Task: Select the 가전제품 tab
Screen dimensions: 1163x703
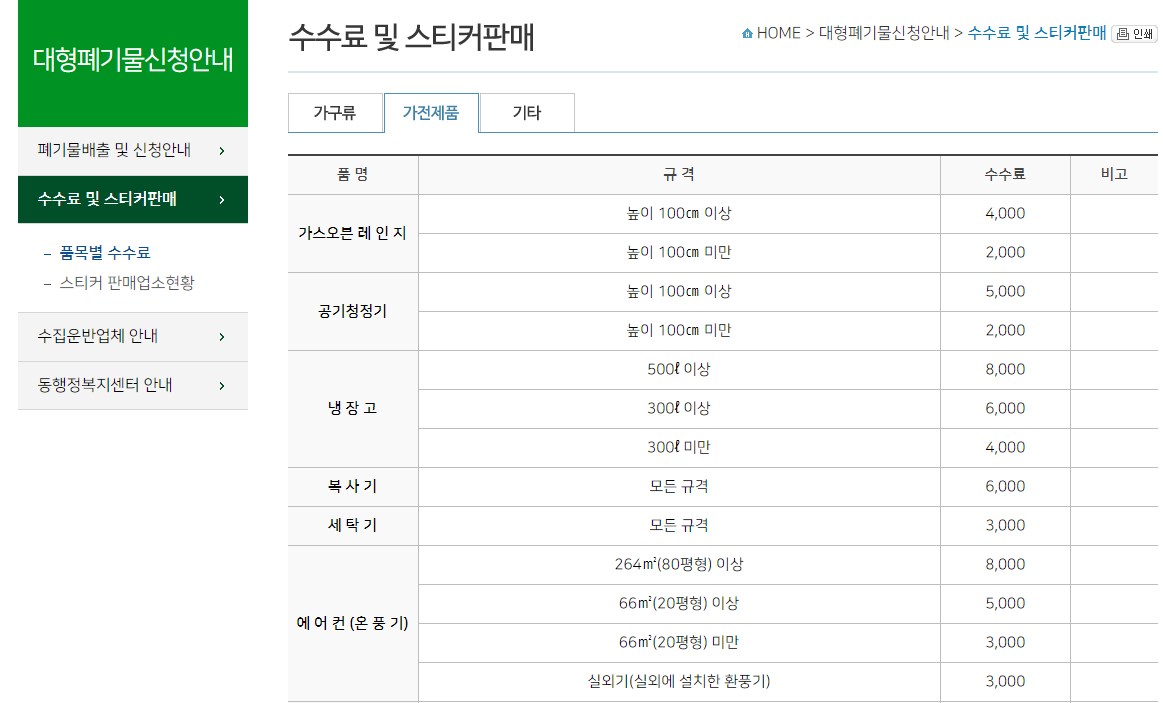Action: coord(431,113)
